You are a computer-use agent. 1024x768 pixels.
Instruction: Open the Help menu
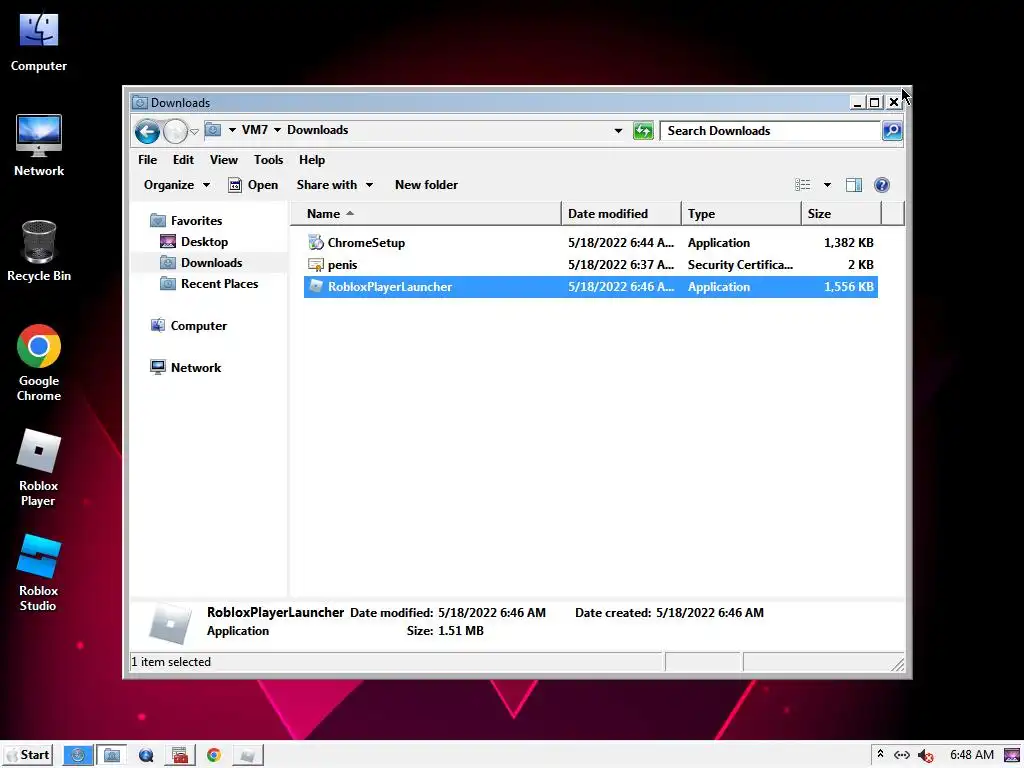click(312, 160)
